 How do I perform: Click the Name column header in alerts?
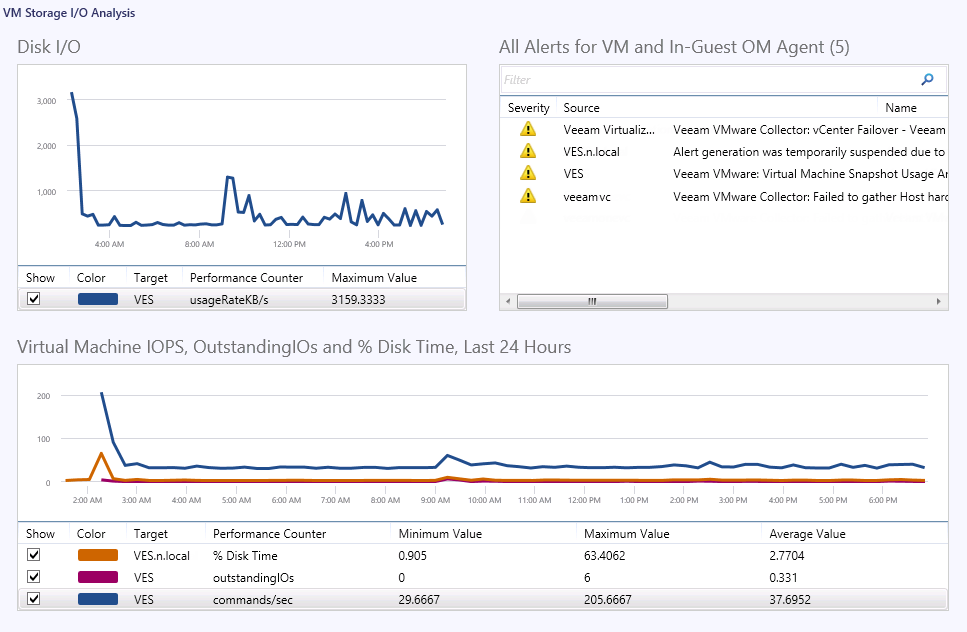pyautogui.click(x=900, y=108)
